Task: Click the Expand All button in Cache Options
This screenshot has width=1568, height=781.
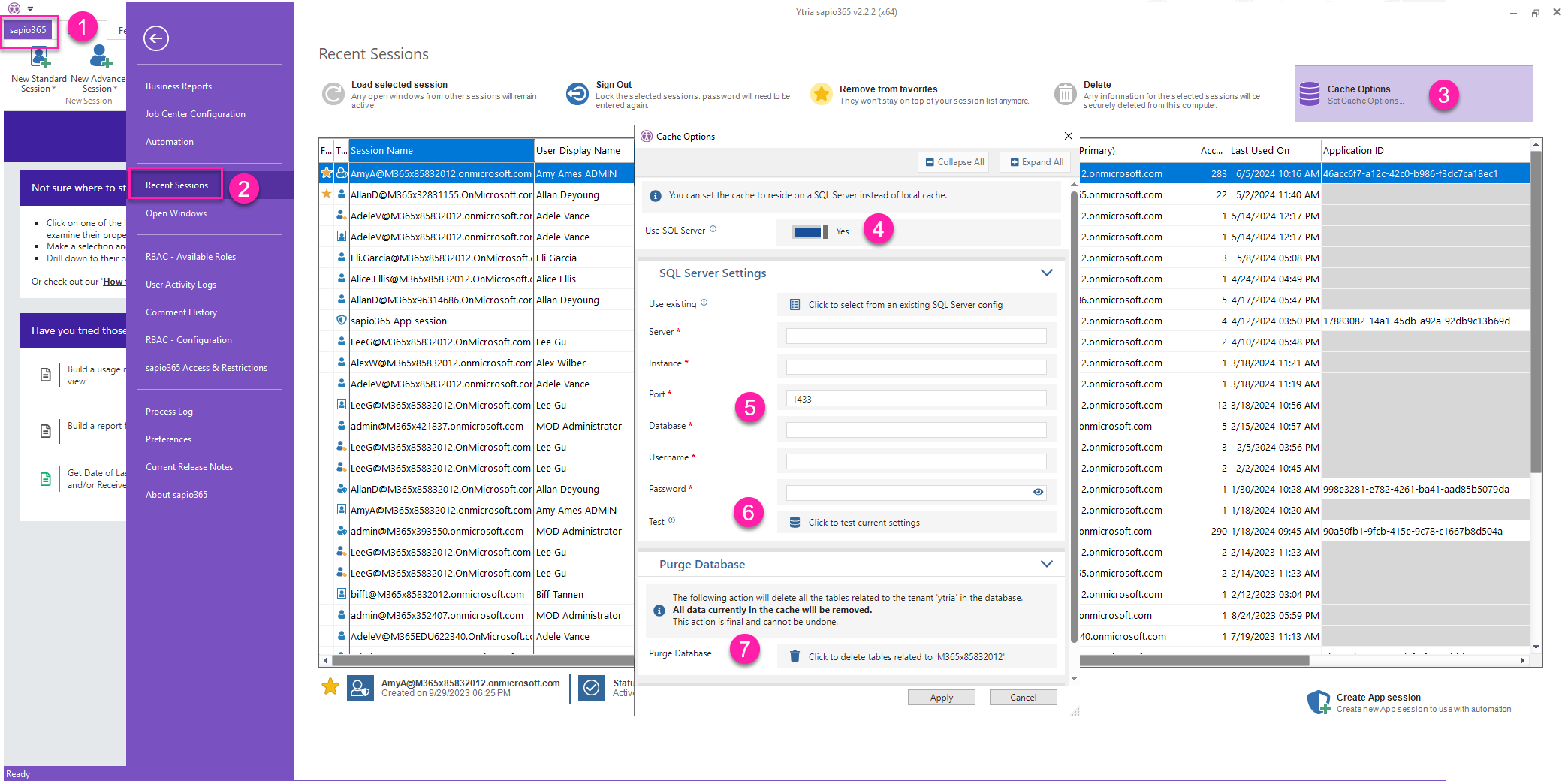Action: (x=1036, y=162)
